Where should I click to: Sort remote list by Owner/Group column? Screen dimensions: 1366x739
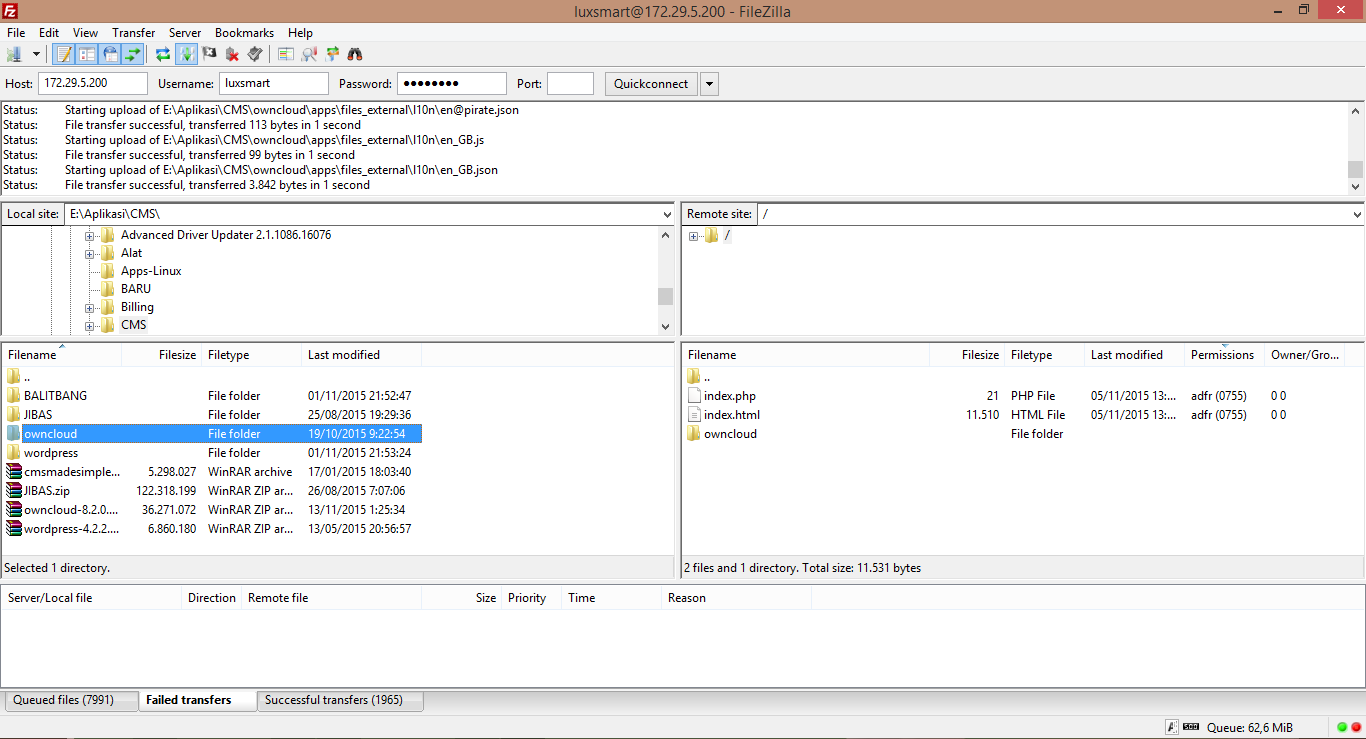[1304, 355]
